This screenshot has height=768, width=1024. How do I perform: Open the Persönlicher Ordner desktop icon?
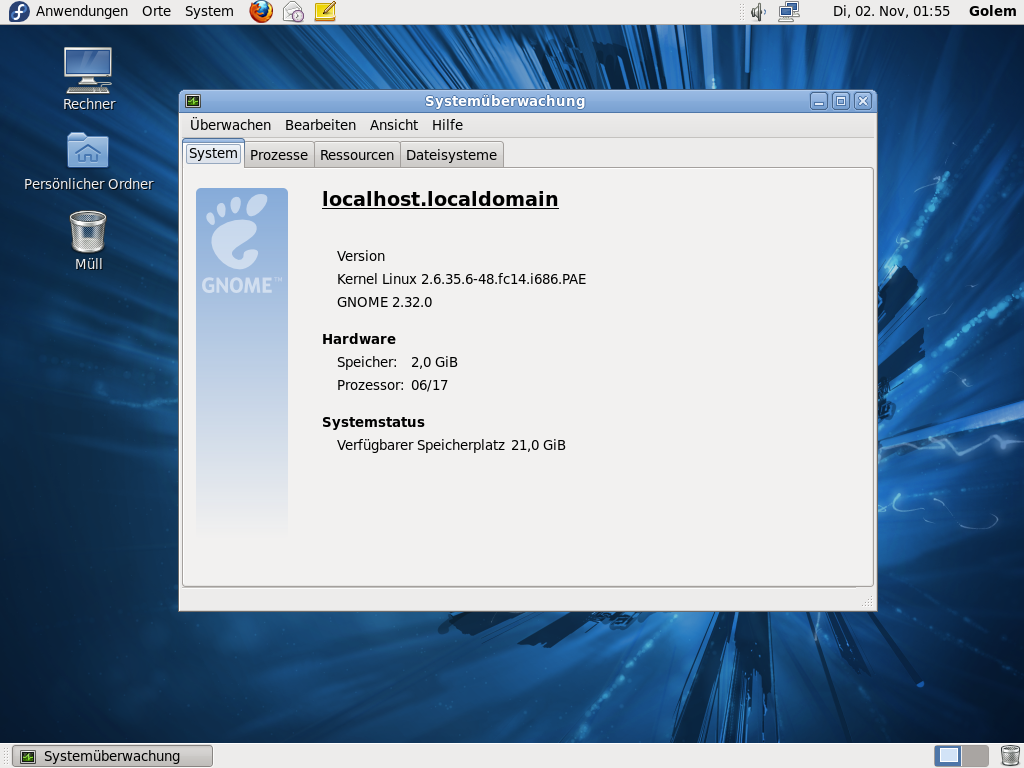click(x=88, y=150)
